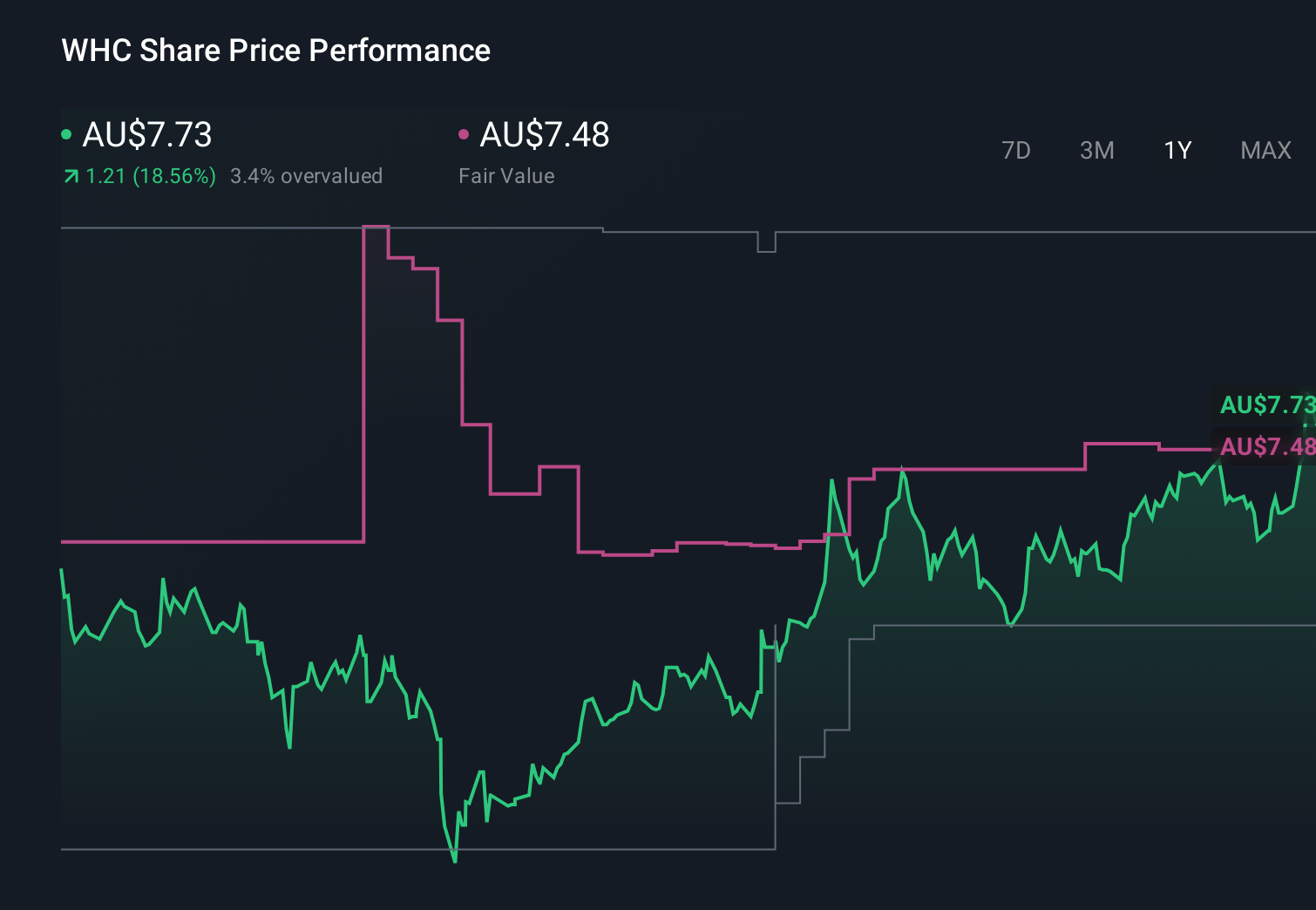Reselect the active 1Y time range
The height and width of the screenshot is (910, 1316).
tap(1177, 150)
